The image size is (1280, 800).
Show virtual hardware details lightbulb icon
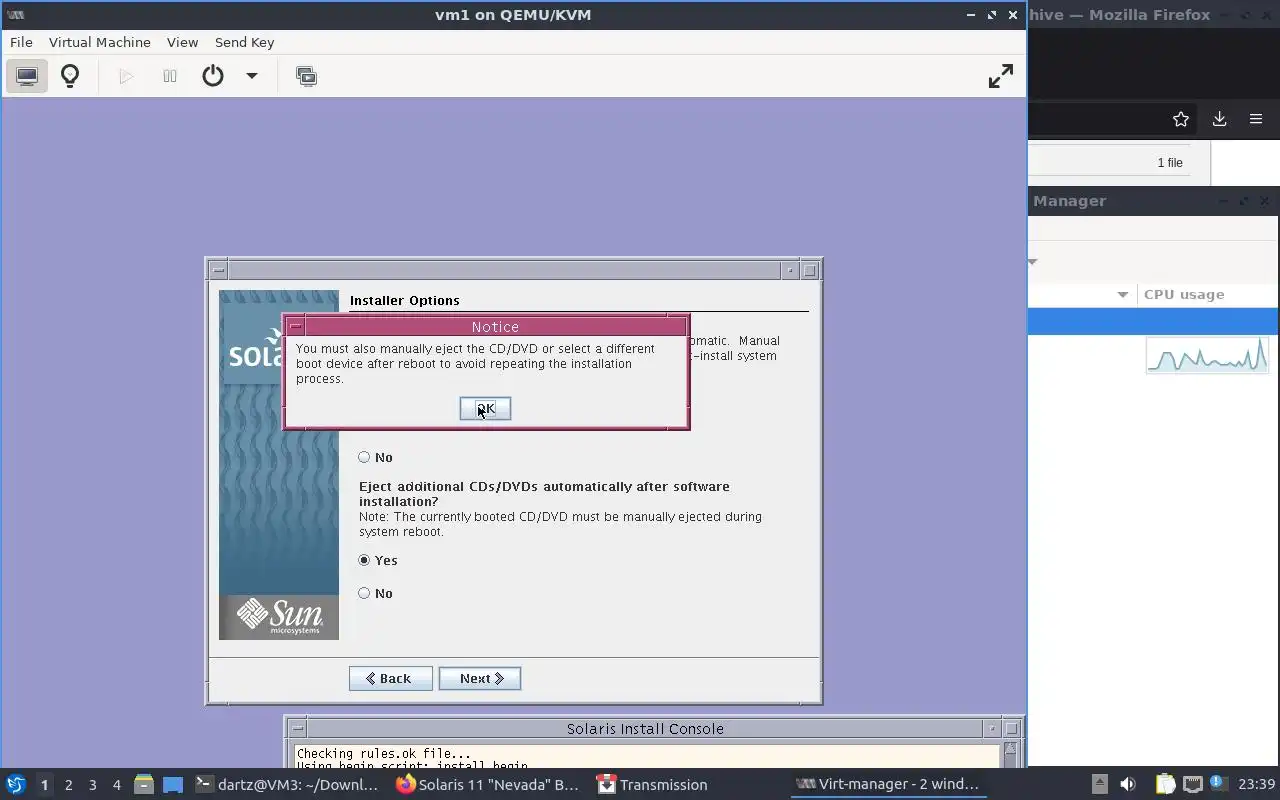pyautogui.click(x=70, y=76)
